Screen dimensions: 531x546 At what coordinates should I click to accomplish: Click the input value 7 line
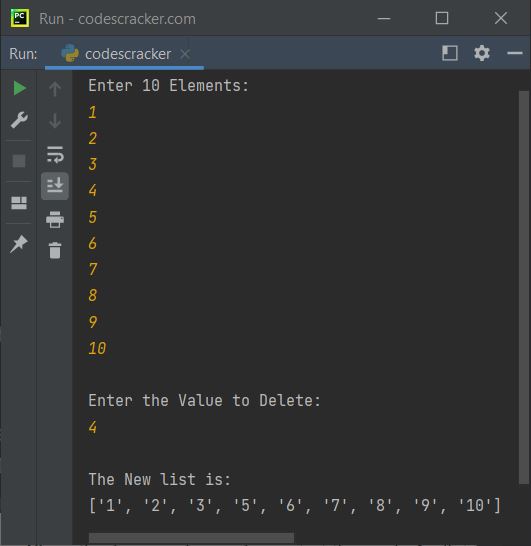[93, 270]
